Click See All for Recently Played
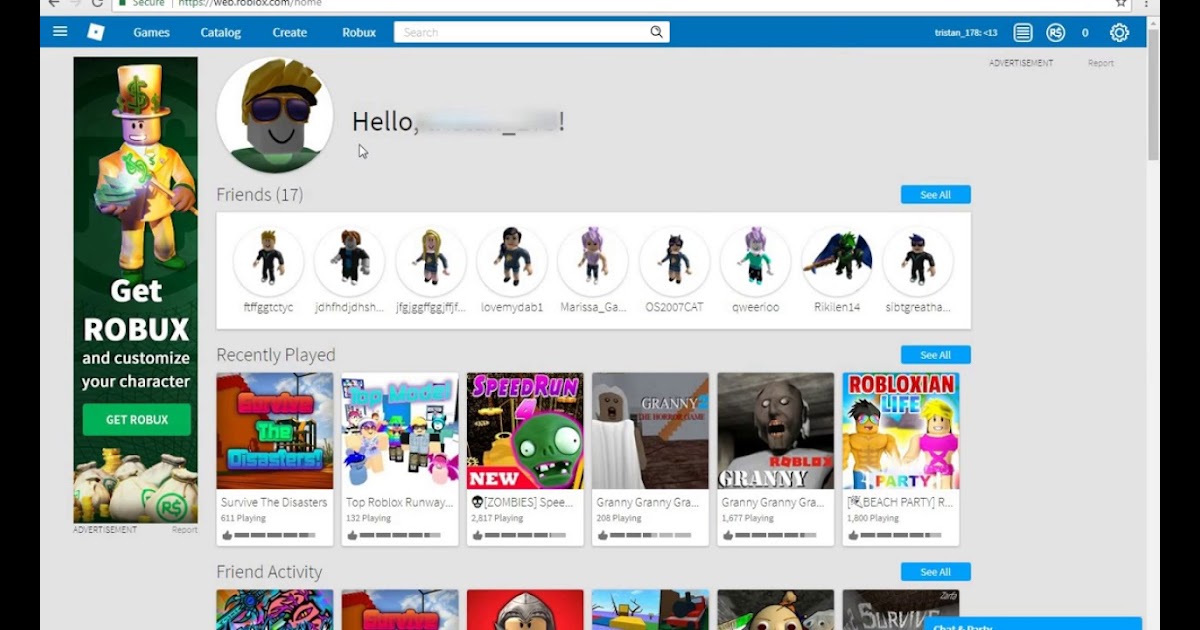The image size is (1200, 630). pos(935,355)
